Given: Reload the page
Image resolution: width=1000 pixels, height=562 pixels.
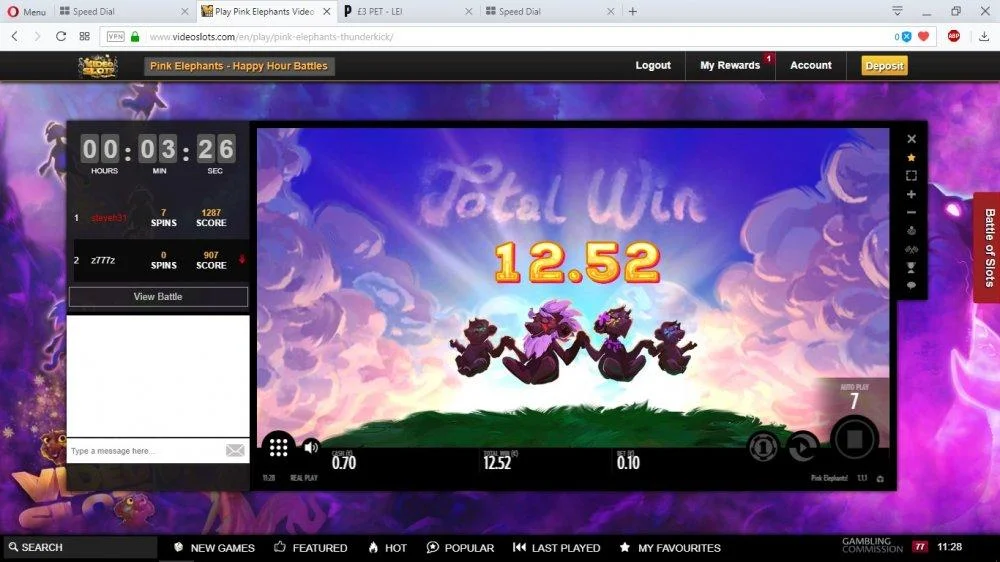Looking at the screenshot, I should [61, 36].
